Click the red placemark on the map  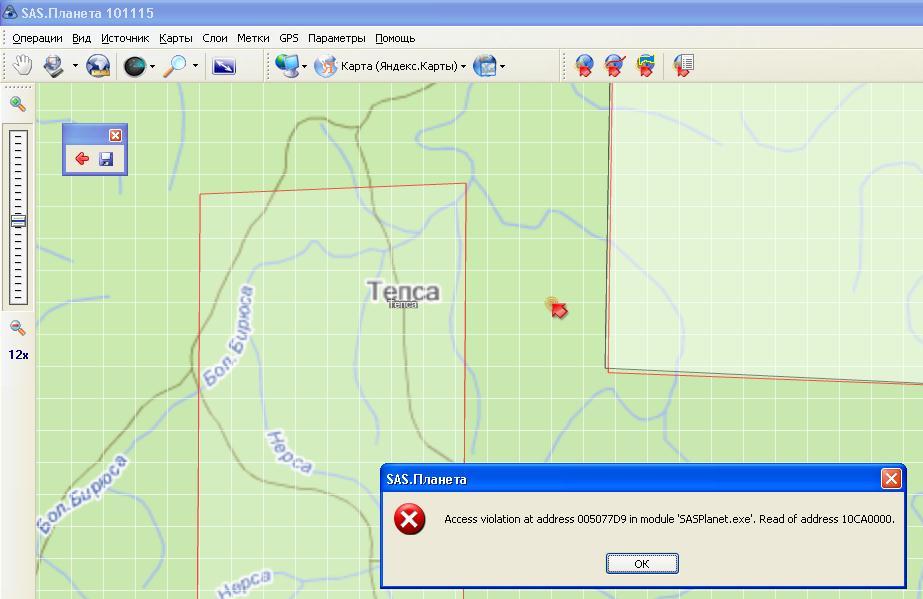558,309
